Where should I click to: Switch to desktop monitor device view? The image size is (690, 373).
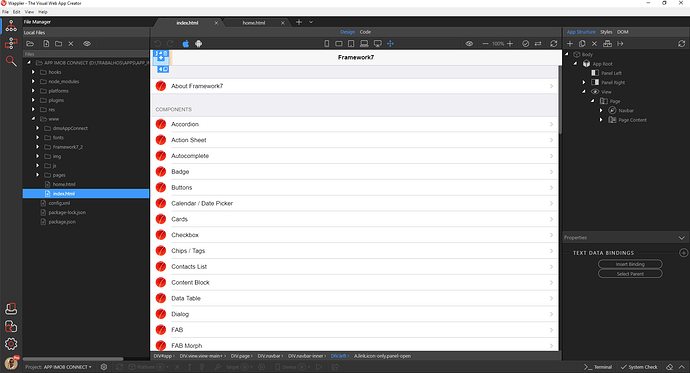point(378,44)
